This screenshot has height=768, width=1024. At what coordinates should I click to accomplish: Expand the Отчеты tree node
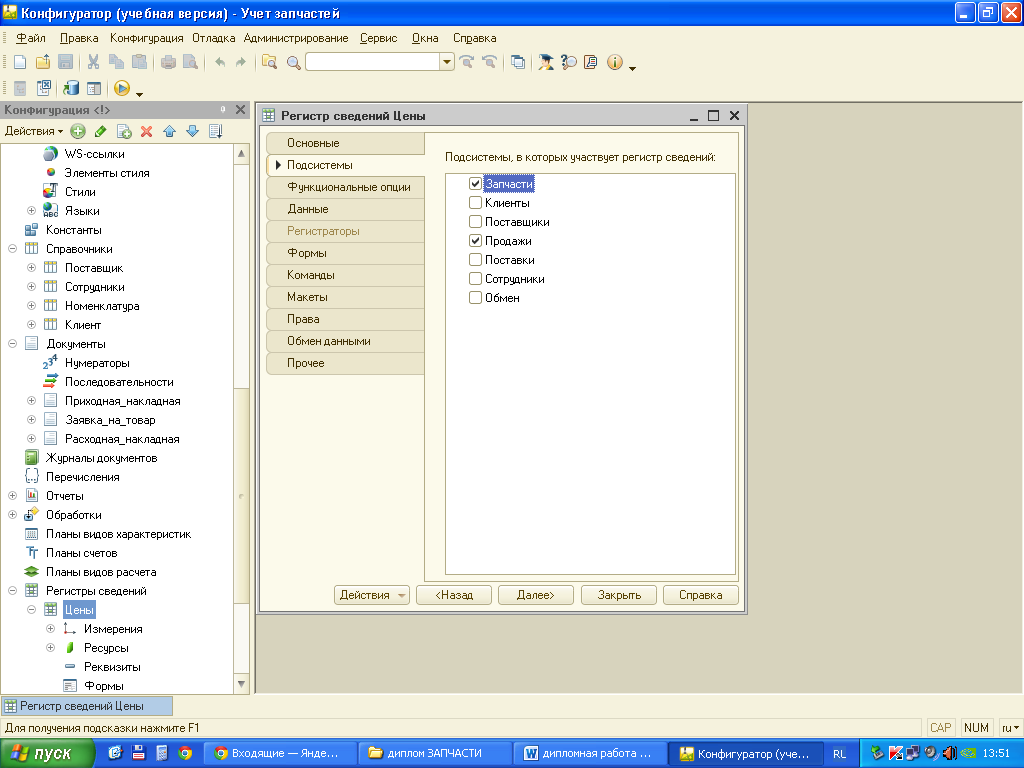pos(12,496)
